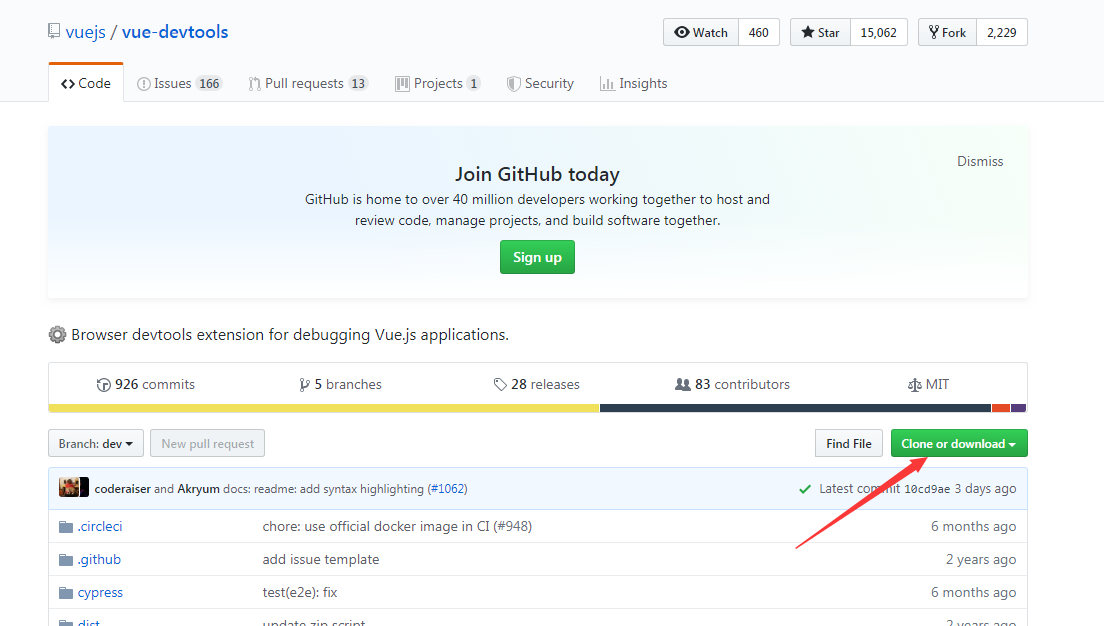
Task: Click the yellow JavaScript language bar segment
Action: [324, 408]
